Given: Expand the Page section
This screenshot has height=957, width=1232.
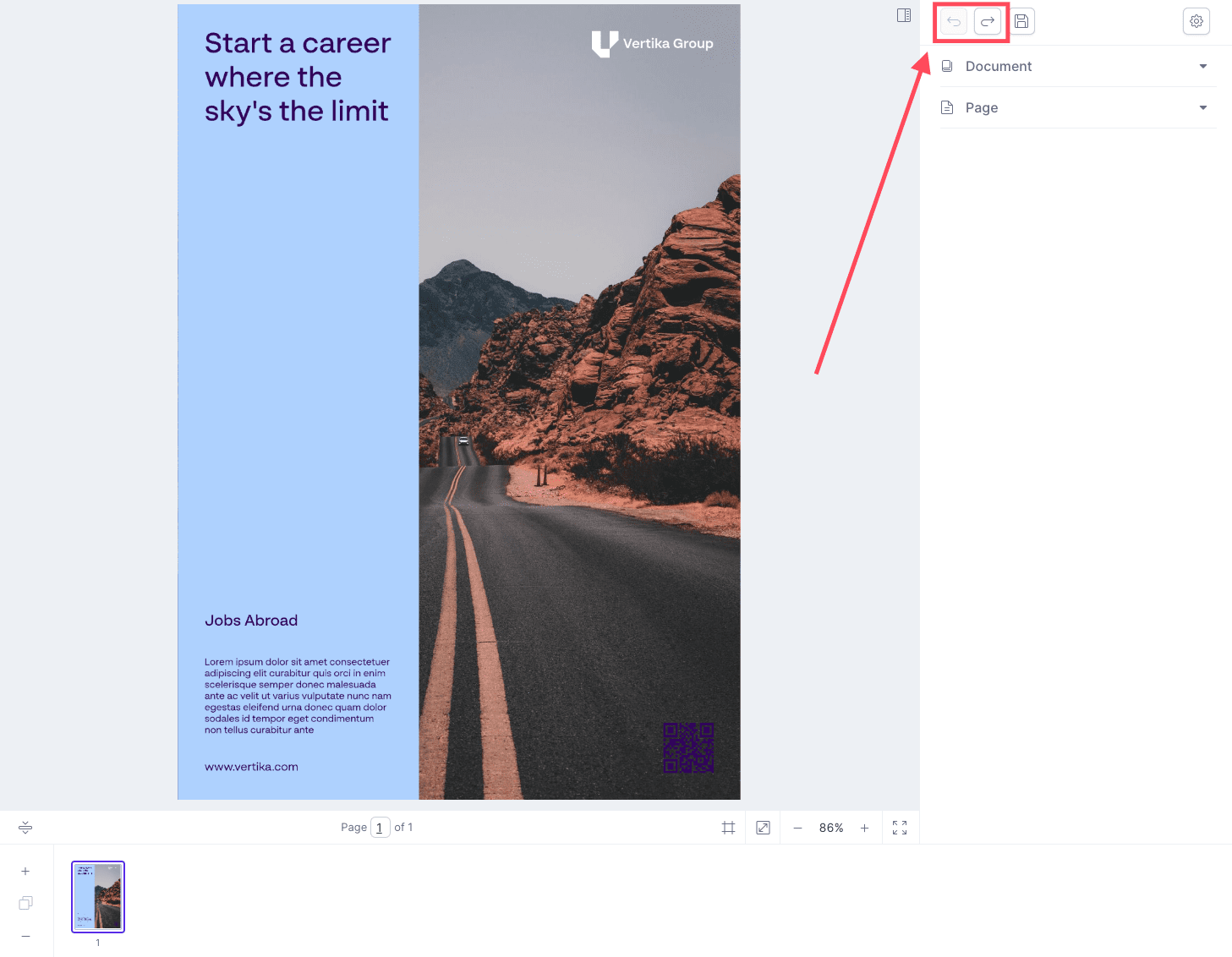Looking at the screenshot, I should pyautogui.click(x=1078, y=107).
